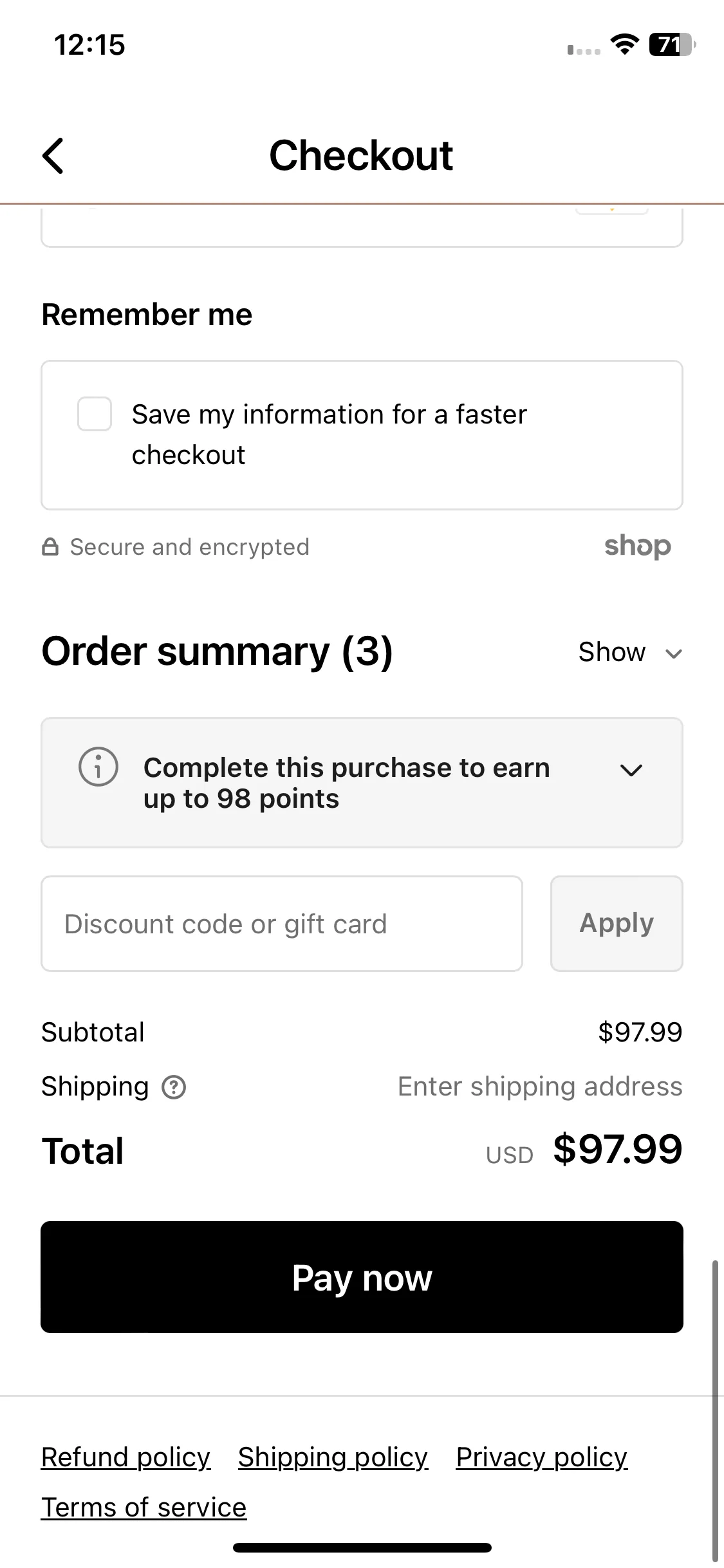The width and height of the screenshot is (724, 1568).
Task: Tap the cellular signal indicator
Action: [x=584, y=49]
